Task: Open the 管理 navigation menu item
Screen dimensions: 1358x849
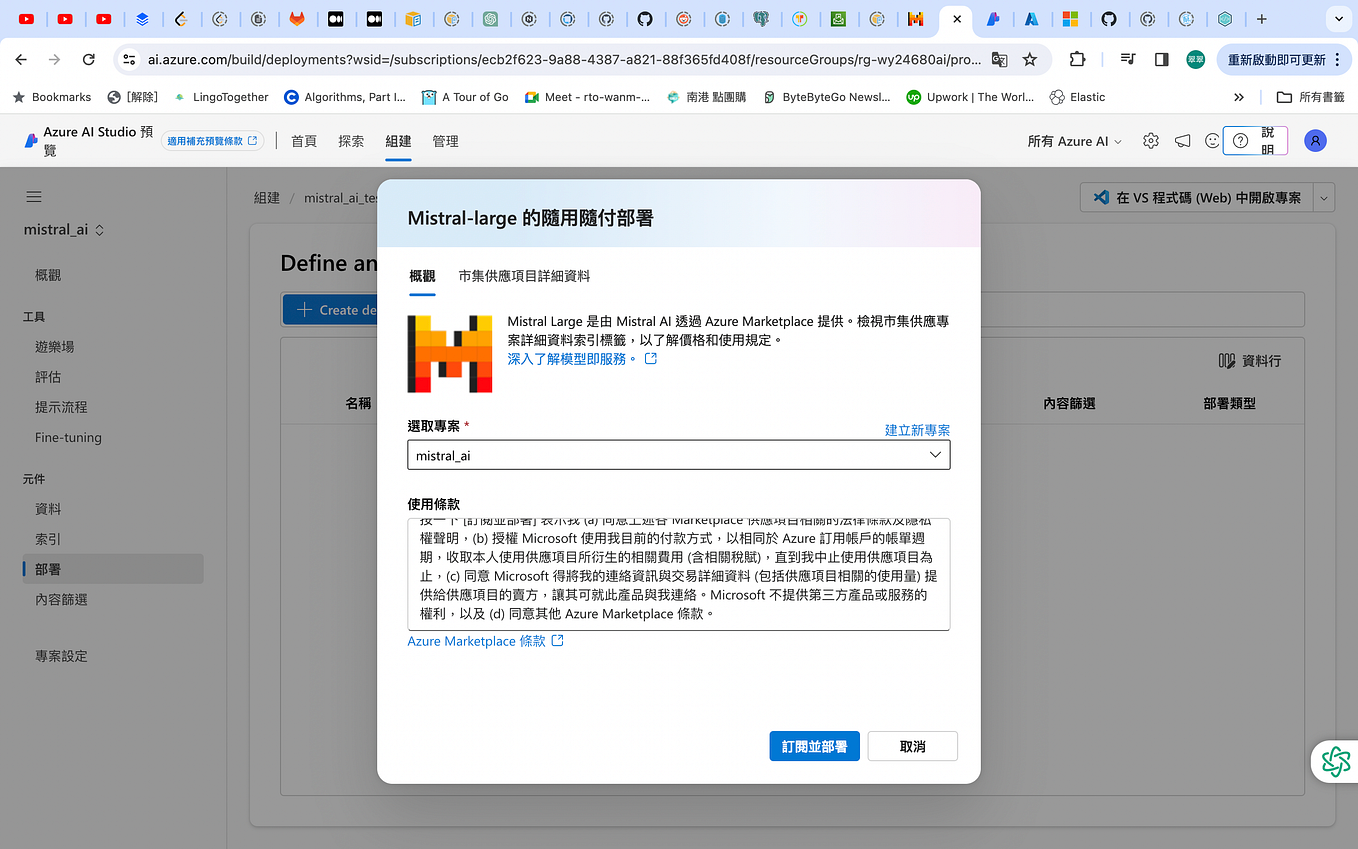Action: tap(445, 141)
